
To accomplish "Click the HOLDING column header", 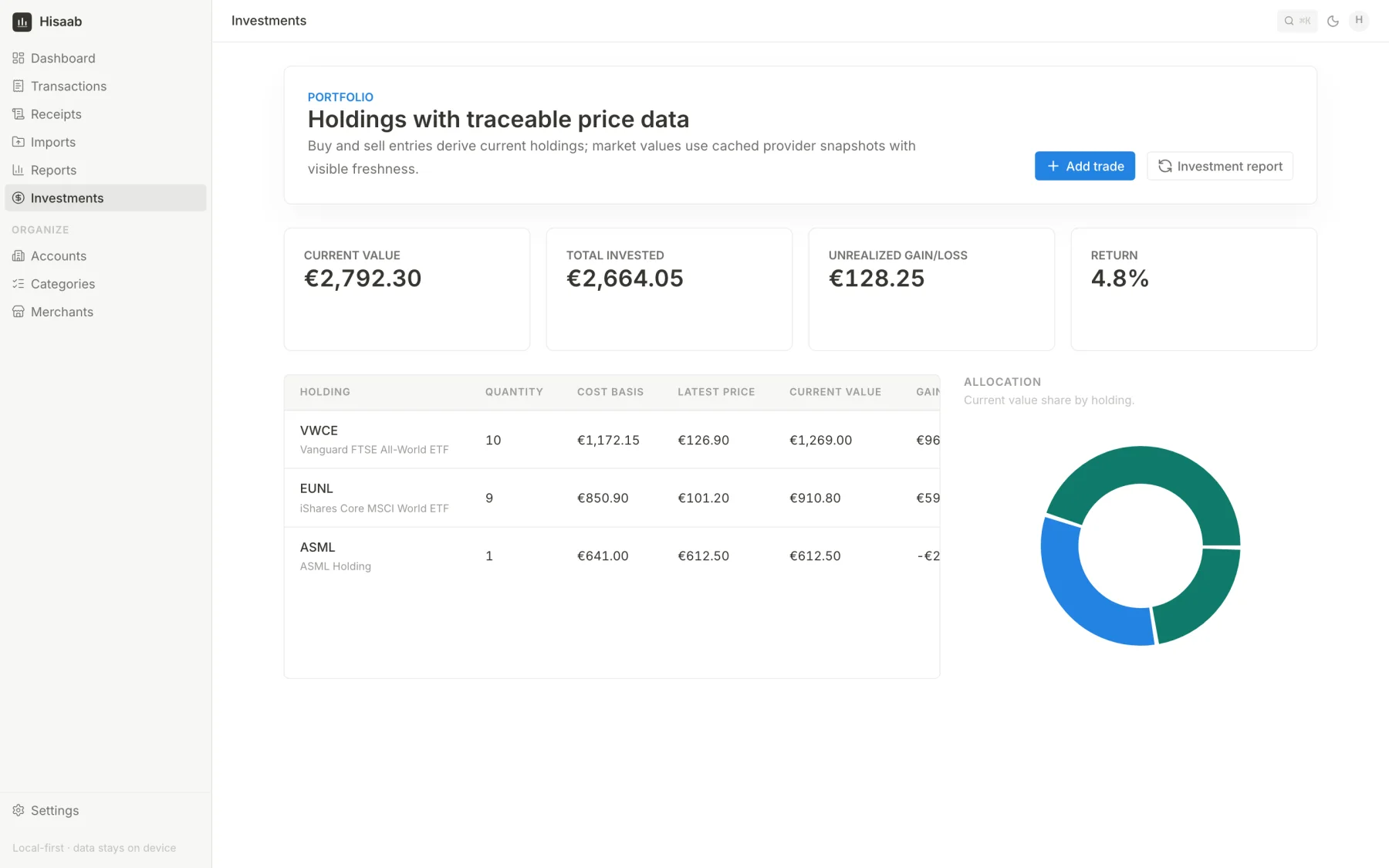I will 325,392.
